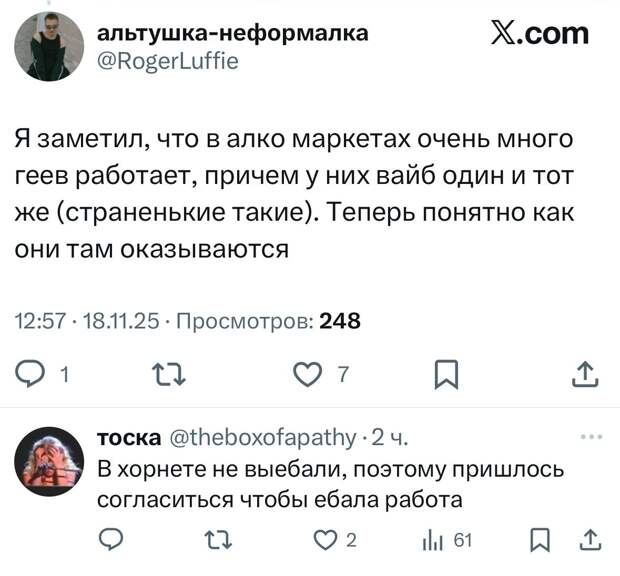Bookmark the main tweet
The height and width of the screenshot is (576, 620).
447,376
